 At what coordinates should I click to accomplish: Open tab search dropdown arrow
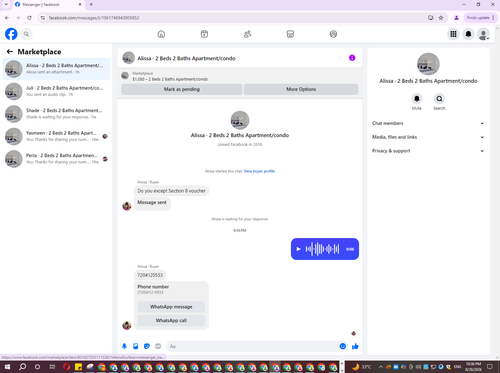[x=6, y=5]
